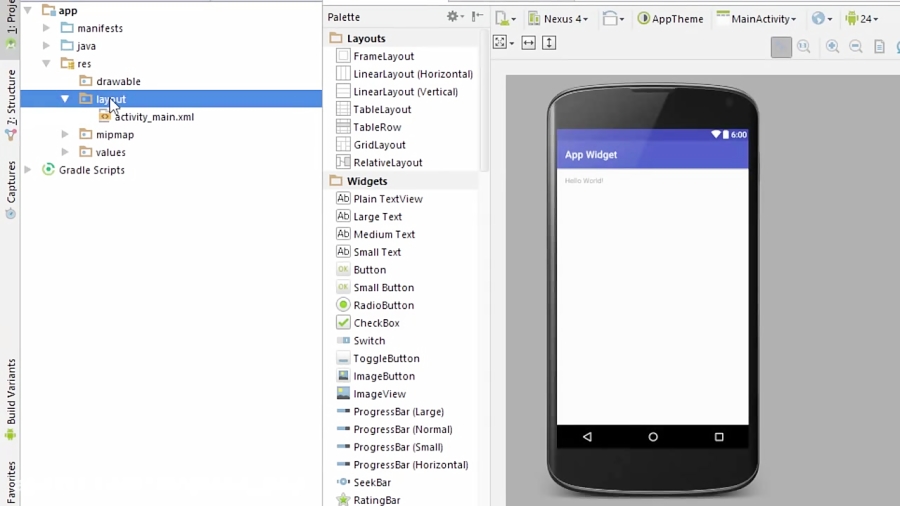This screenshot has width=900, height=506.
Task: Zoom in on the design preview
Action: [832, 46]
